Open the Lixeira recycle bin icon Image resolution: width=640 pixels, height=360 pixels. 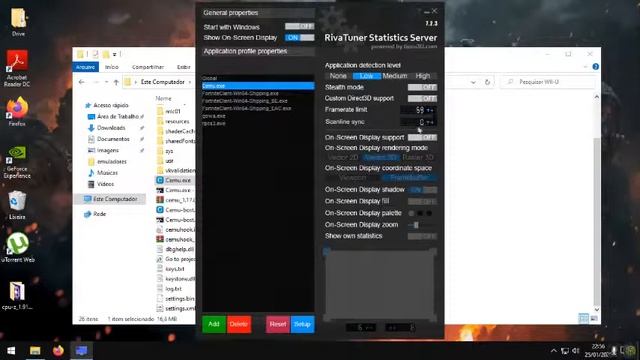[17, 205]
